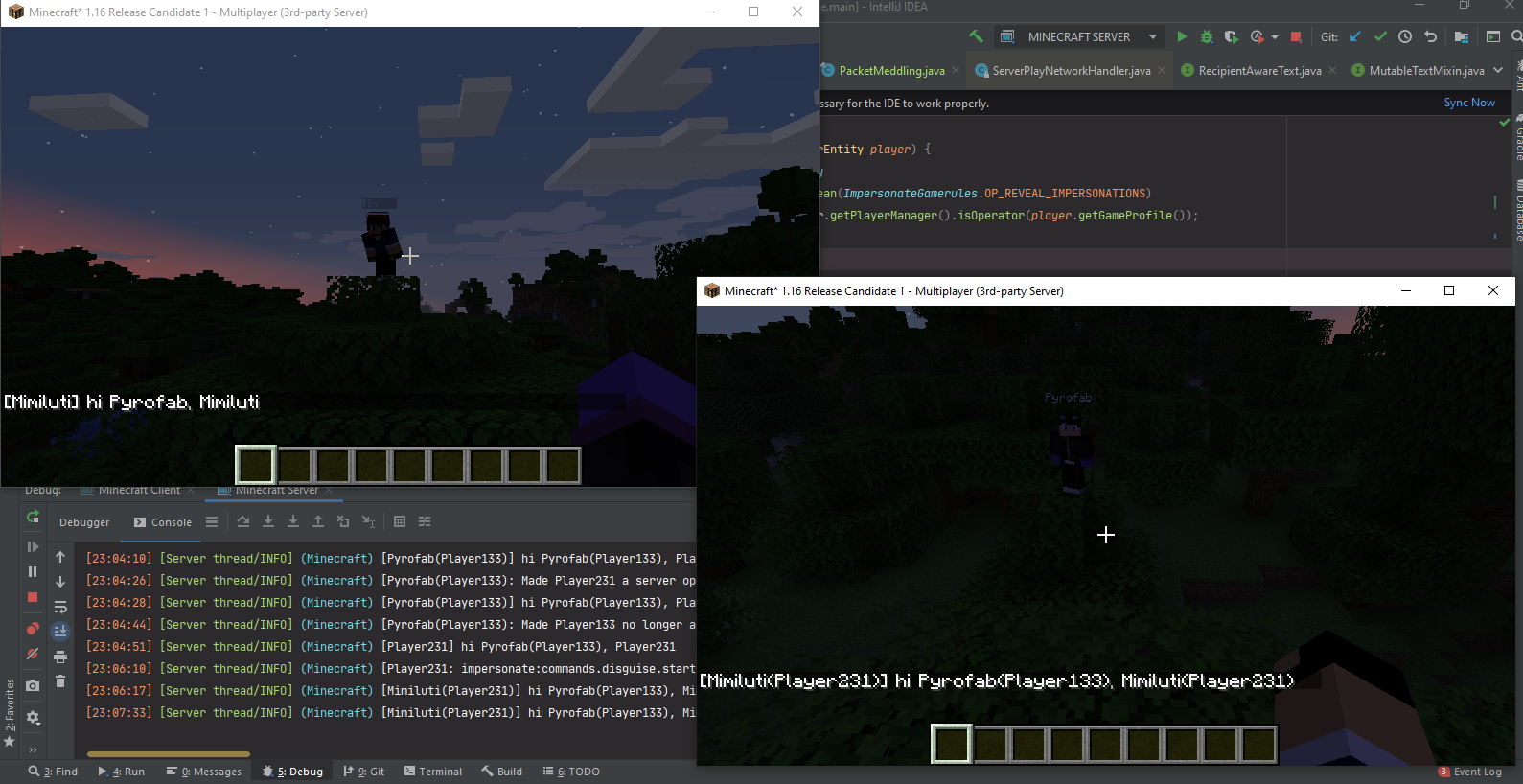Image resolution: width=1523 pixels, height=784 pixels.
Task: Click the console horizontal scrollbar
Action: 169,754
